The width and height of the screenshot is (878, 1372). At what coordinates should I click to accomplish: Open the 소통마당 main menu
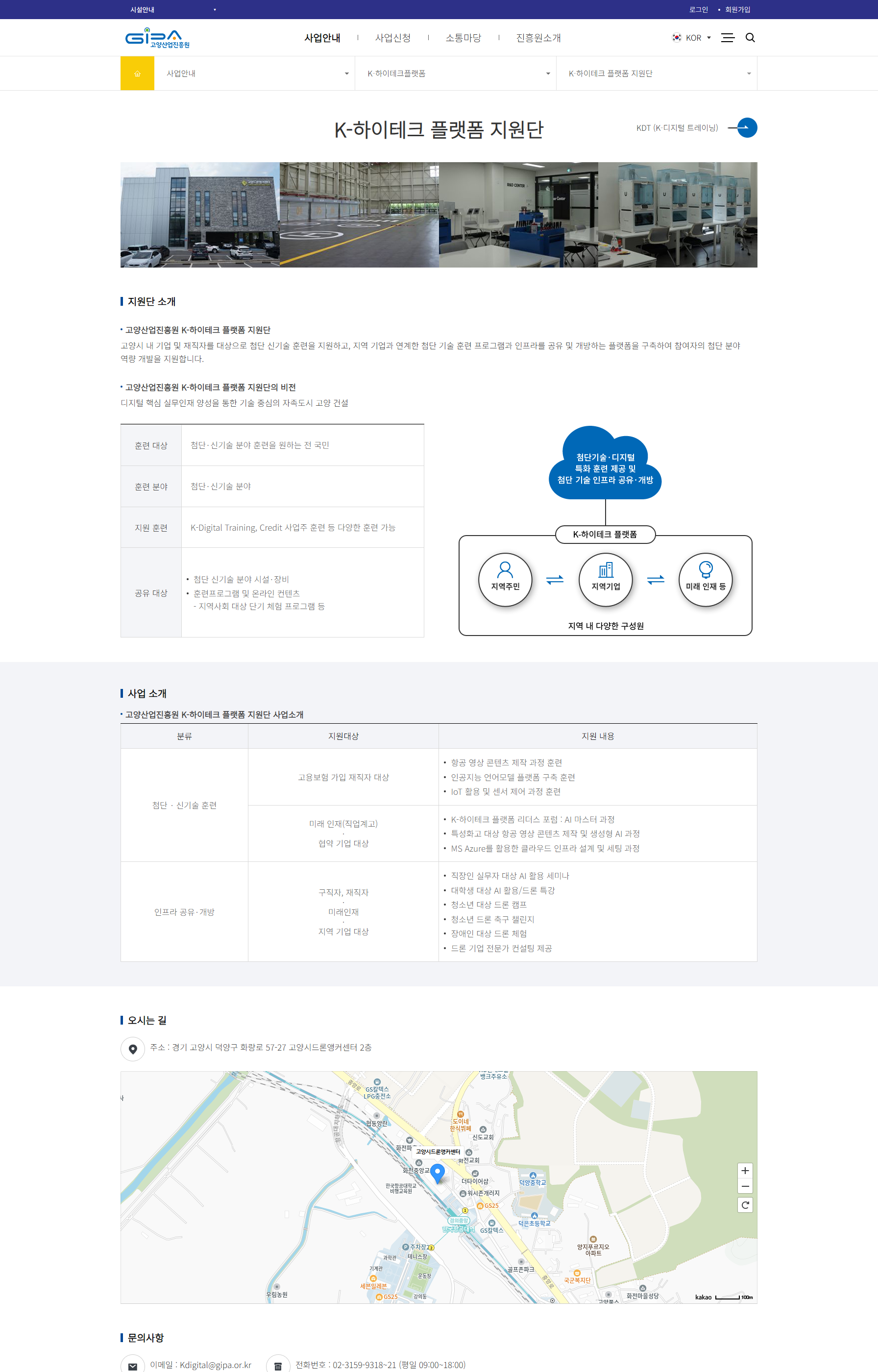(463, 38)
